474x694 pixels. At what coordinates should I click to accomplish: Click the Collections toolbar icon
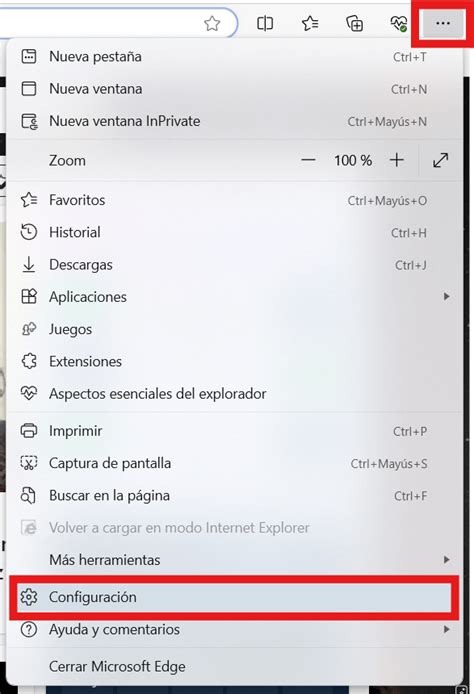pyautogui.click(x=355, y=23)
